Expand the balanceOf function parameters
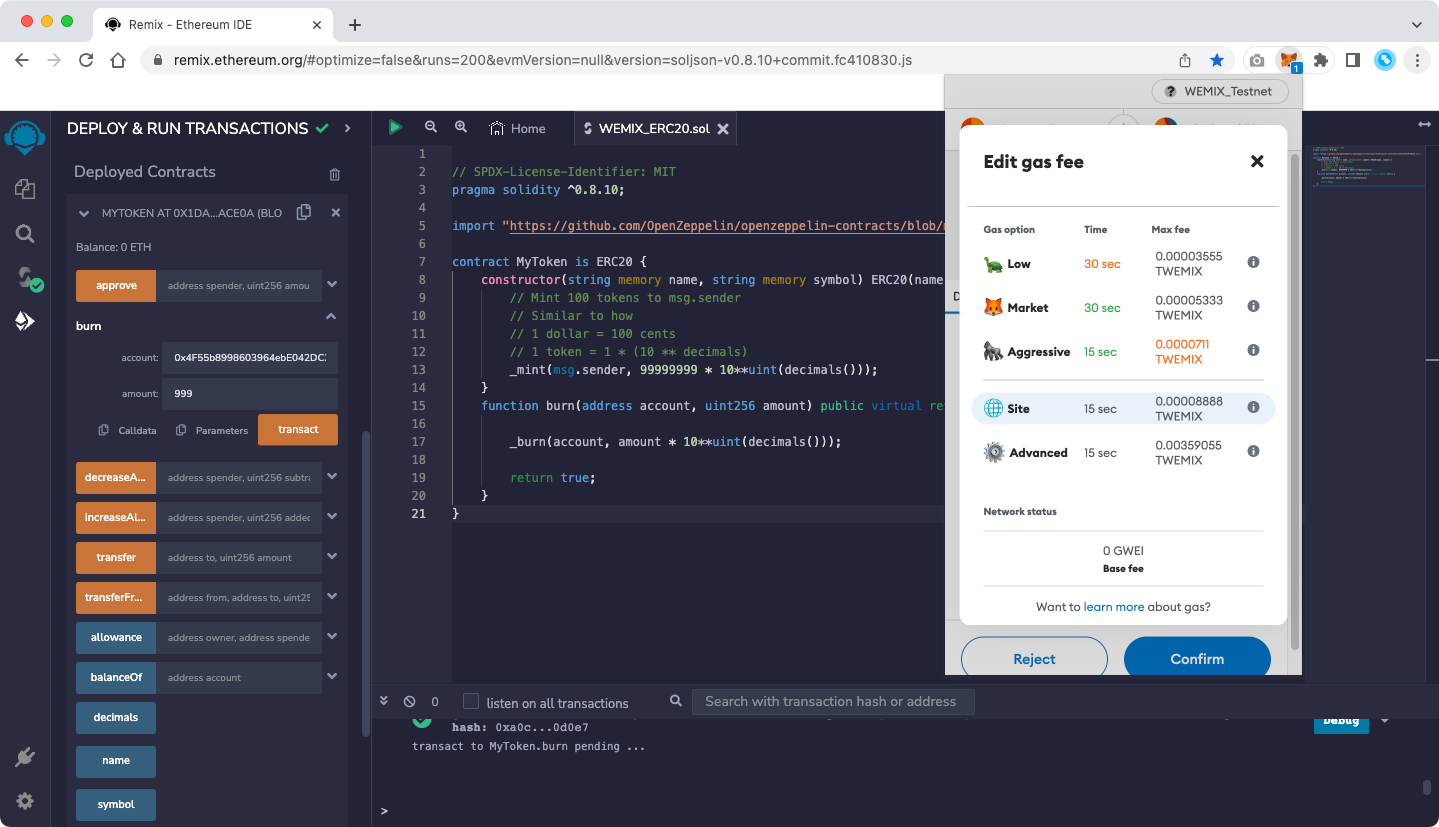The width and height of the screenshot is (1439, 827). [332, 677]
